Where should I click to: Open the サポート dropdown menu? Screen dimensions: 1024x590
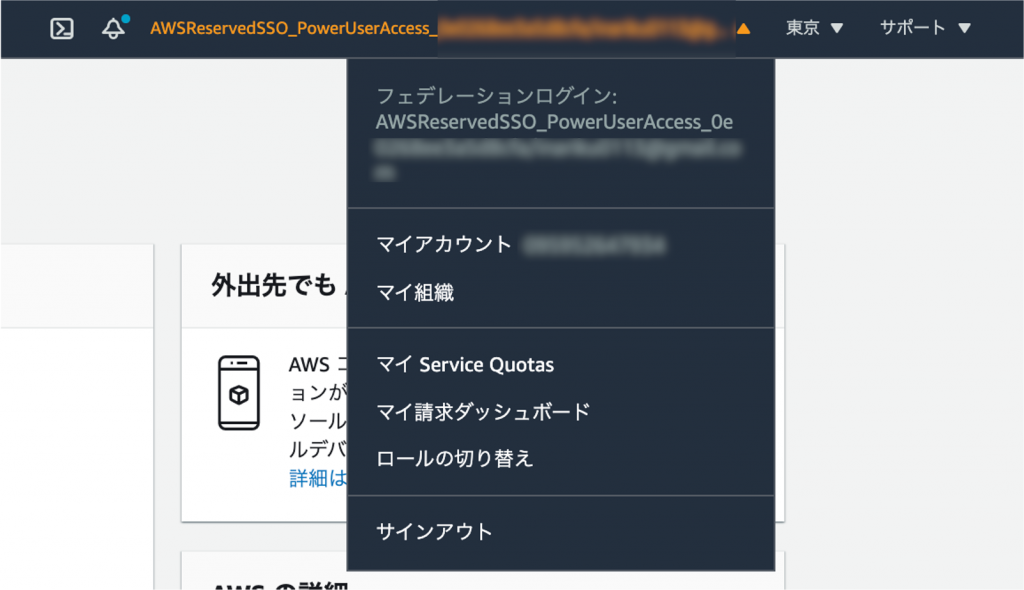pos(925,28)
